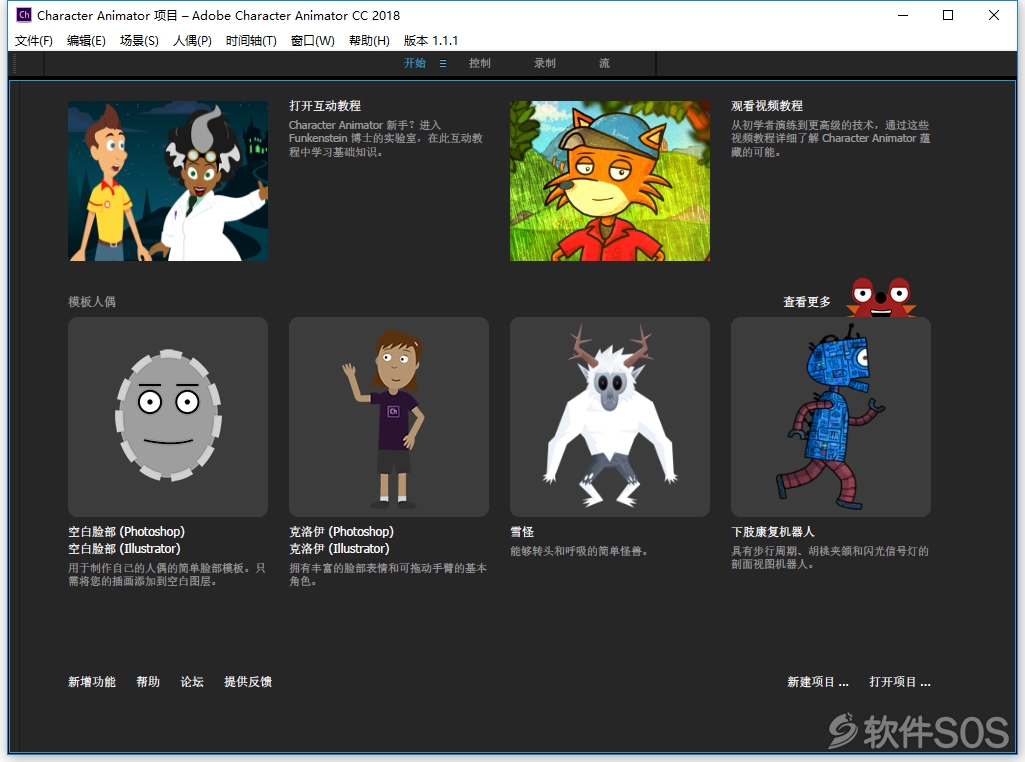Click 打开项目 ... to open project

point(899,682)
